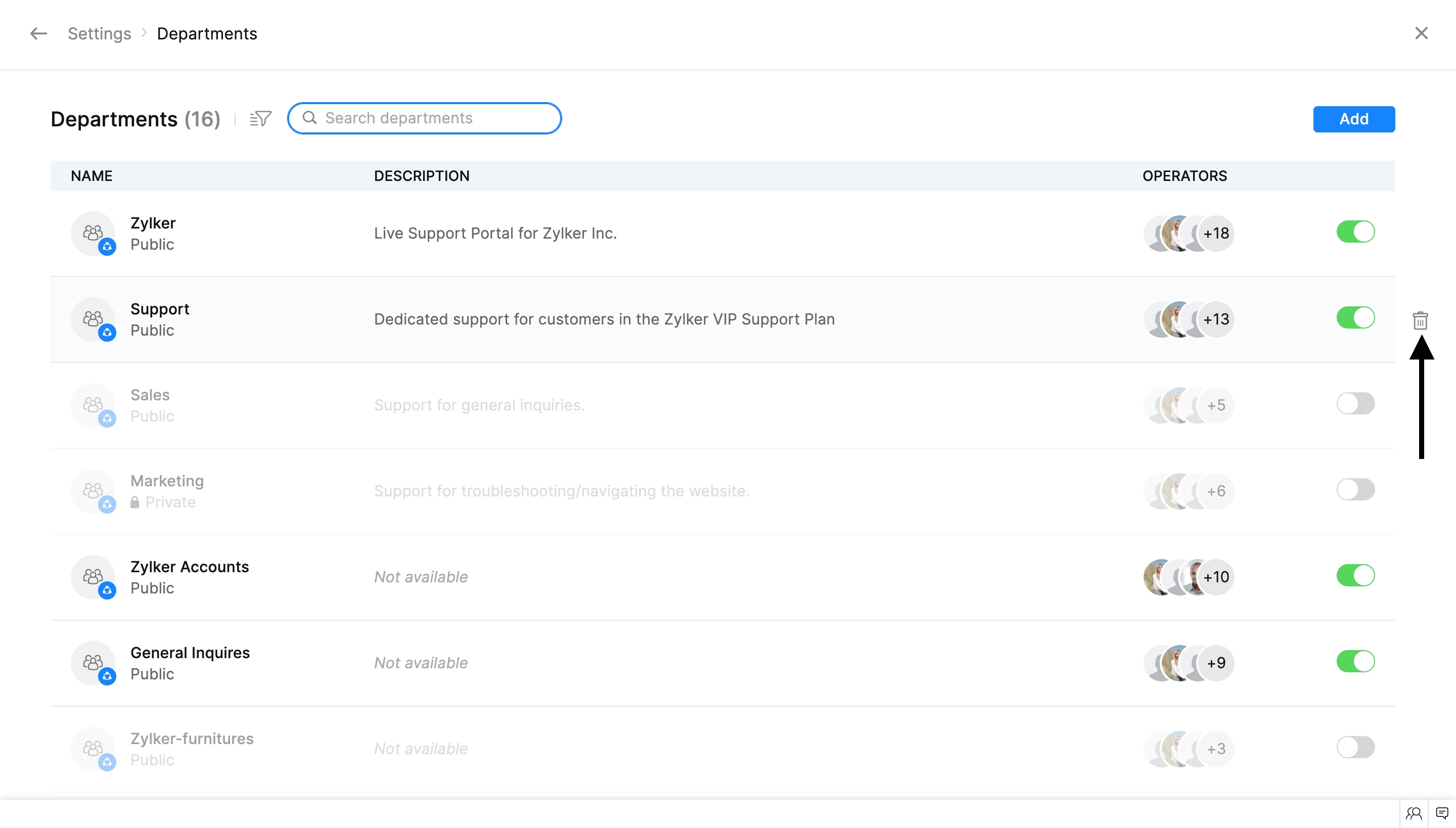The image size is (1456, 828).
Task: Go to Settings breadcrumb
Action: coord(100,33)
